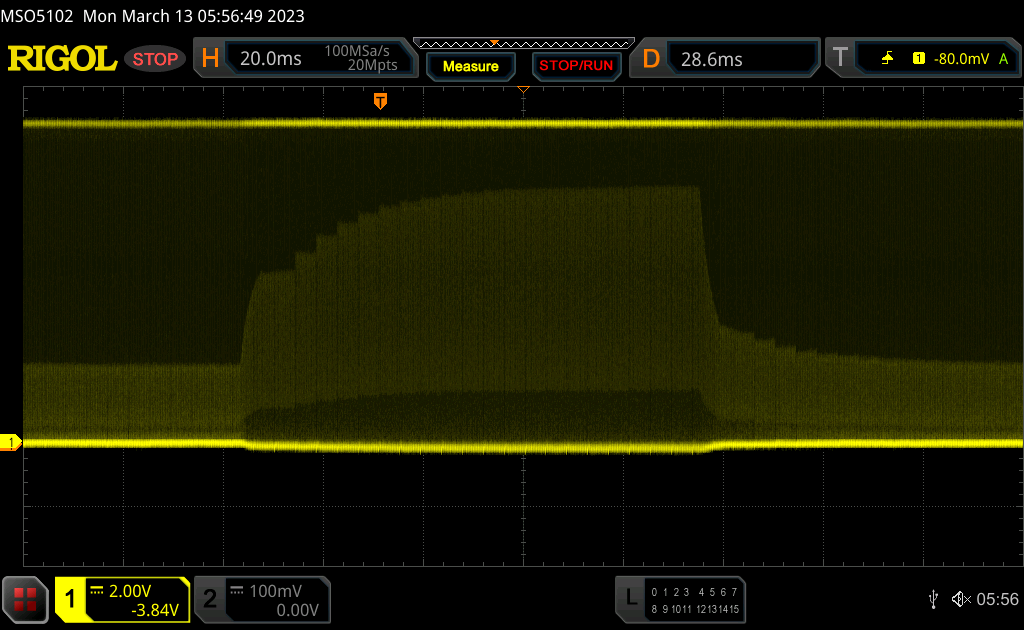Image resolution: width=1024 pixels, height=630 pixels.
Task: Toggle channel 1 via its yellow label
Action: pos(70,599)
